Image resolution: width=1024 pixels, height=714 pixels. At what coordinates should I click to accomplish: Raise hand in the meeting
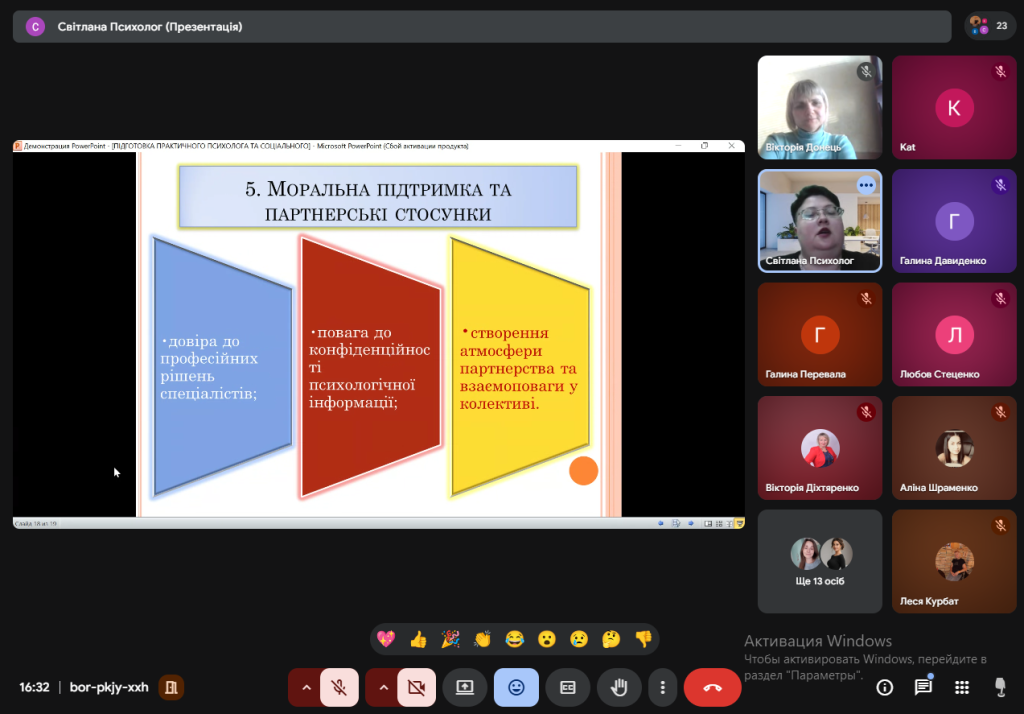[619, 687]
